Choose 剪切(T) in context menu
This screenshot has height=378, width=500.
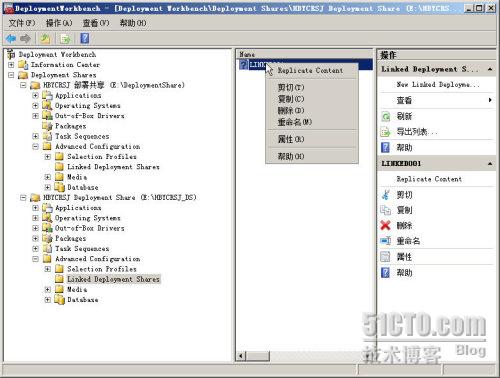pyautogui.click(x=312, y=88)
